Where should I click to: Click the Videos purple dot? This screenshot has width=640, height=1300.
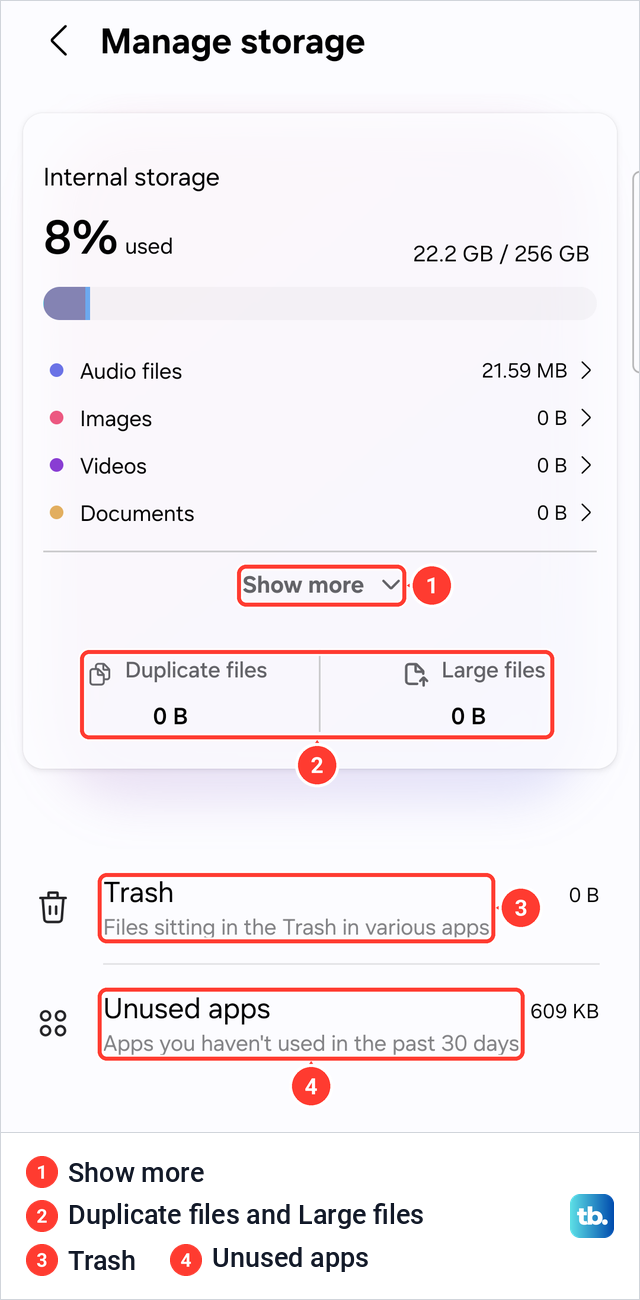(x=57, y=465)
